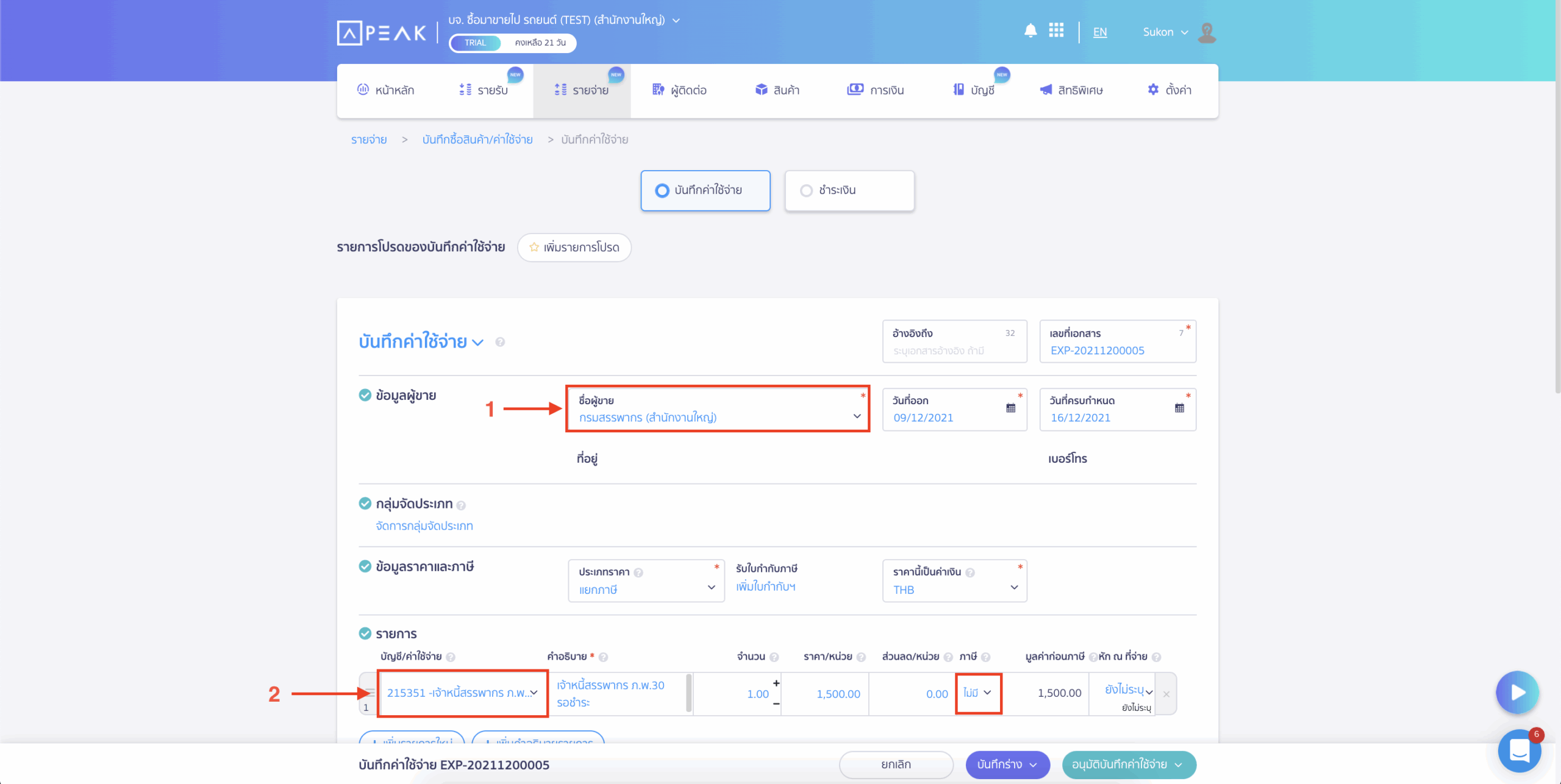The width and height of the screenshot is (1561, 784).
Task: Click help icon next to classification group
Action: [461, 505]
